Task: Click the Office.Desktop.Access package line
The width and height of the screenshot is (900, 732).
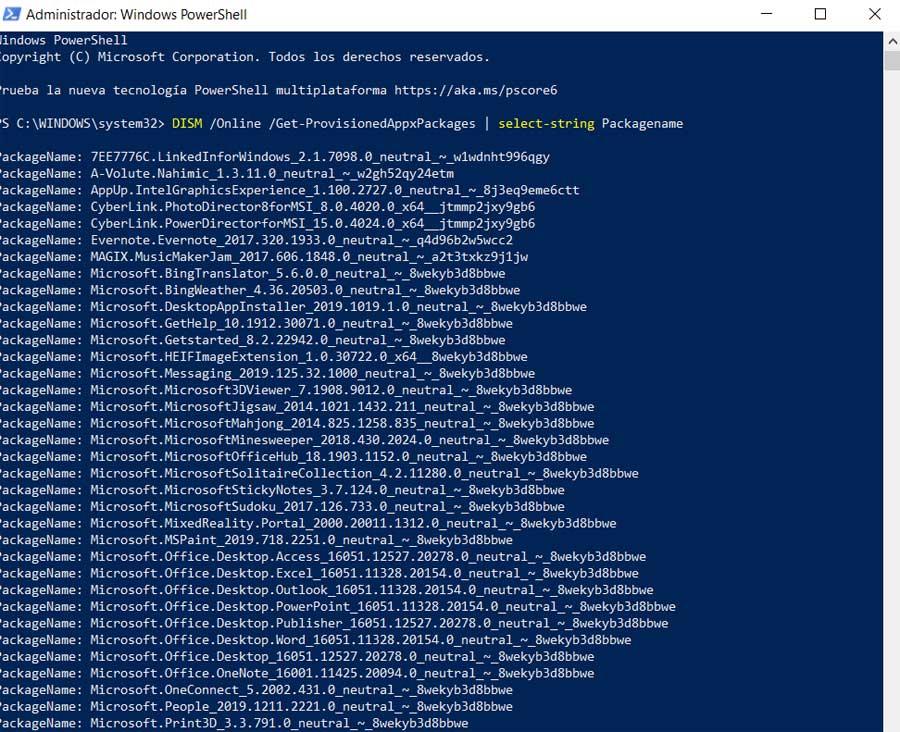Action: coord(323,556)
